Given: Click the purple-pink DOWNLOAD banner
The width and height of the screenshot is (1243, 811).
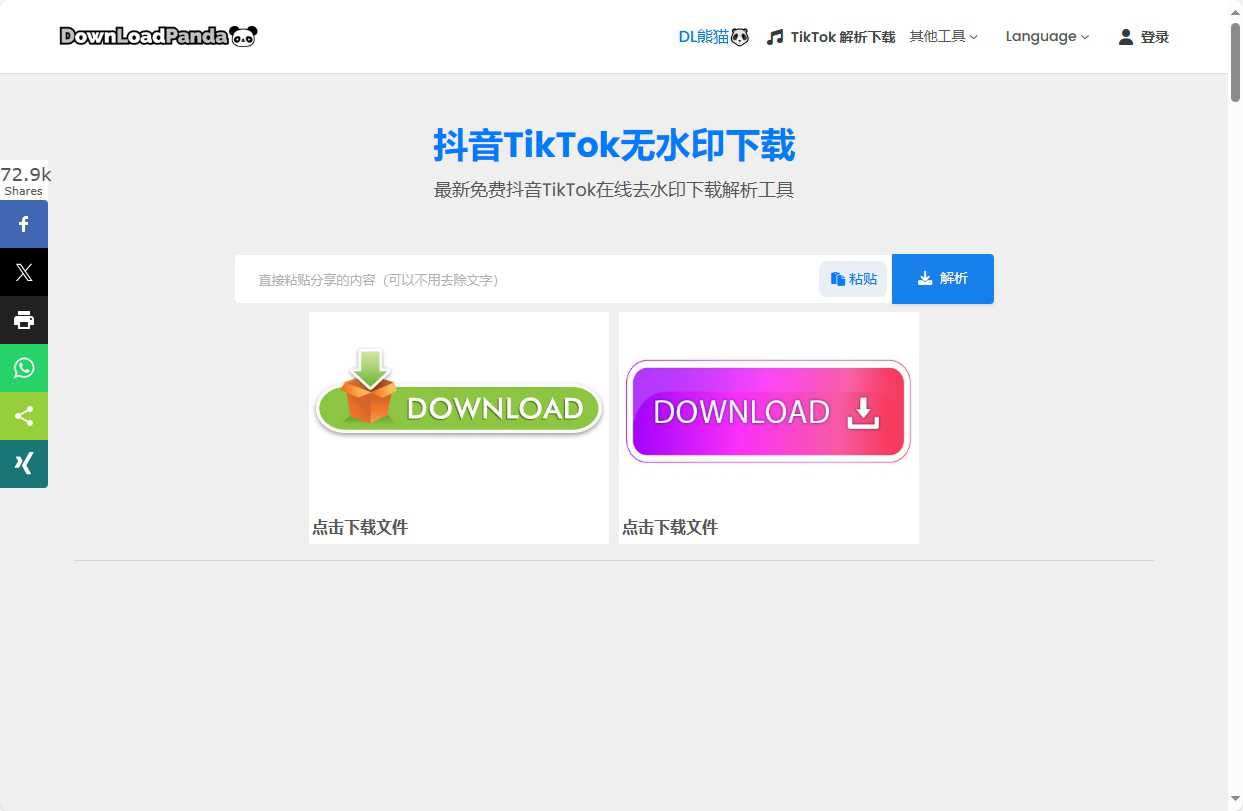Looking at the screenshot, I should [x=768, y=411].
